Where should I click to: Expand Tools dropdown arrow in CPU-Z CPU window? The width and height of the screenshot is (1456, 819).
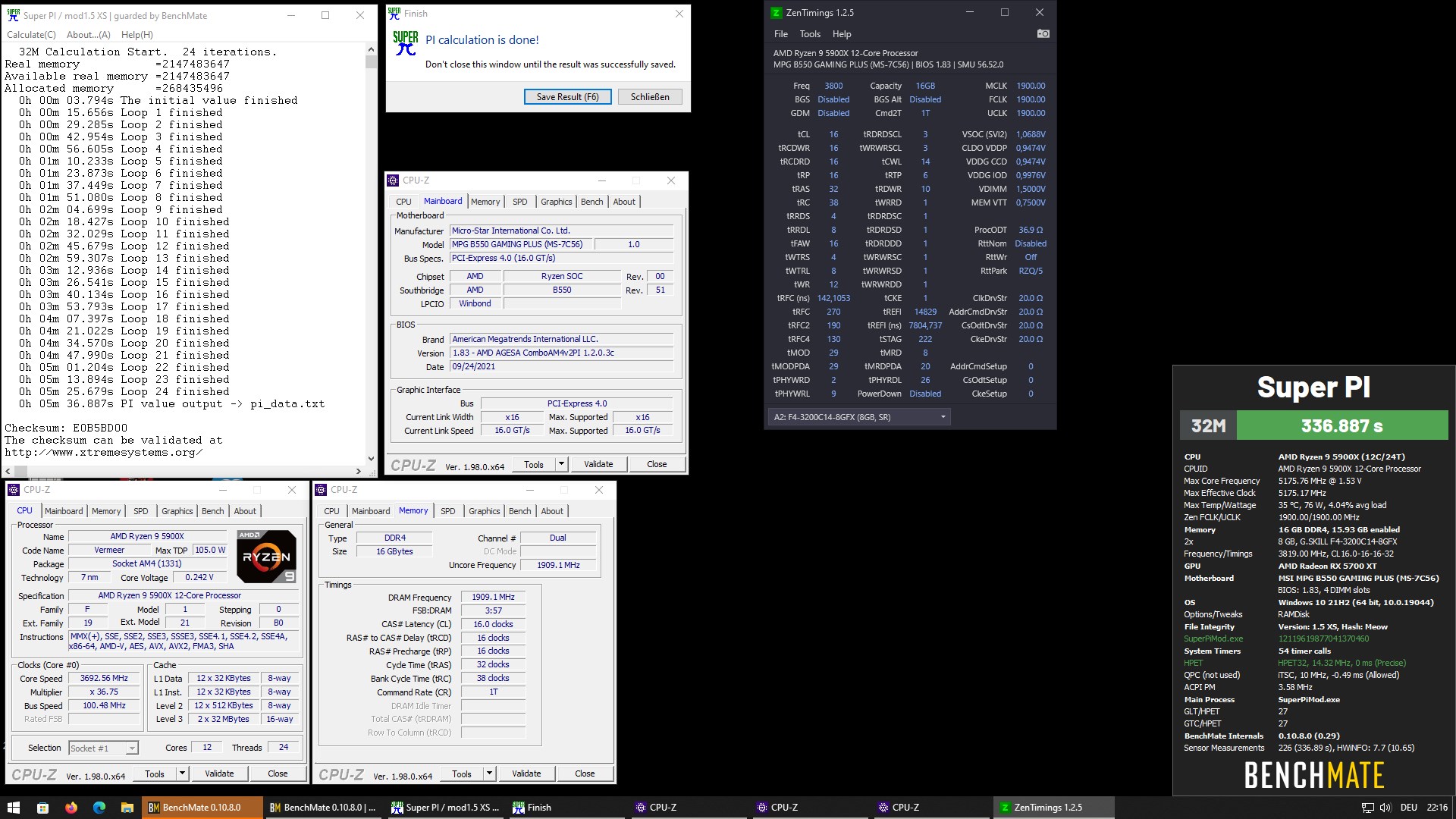[x=182, y=773]
